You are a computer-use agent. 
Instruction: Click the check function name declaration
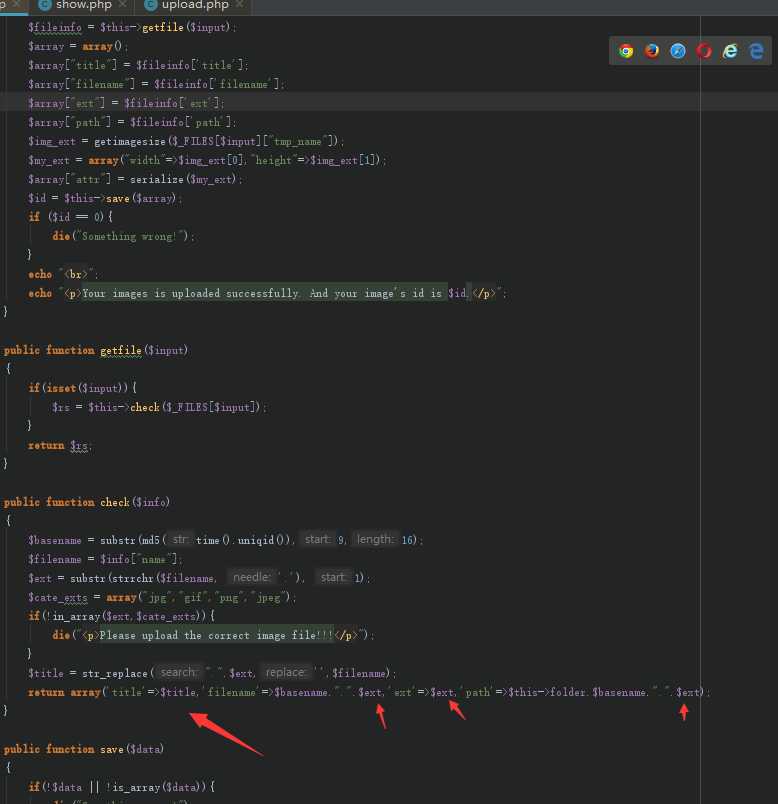(115, 502)
